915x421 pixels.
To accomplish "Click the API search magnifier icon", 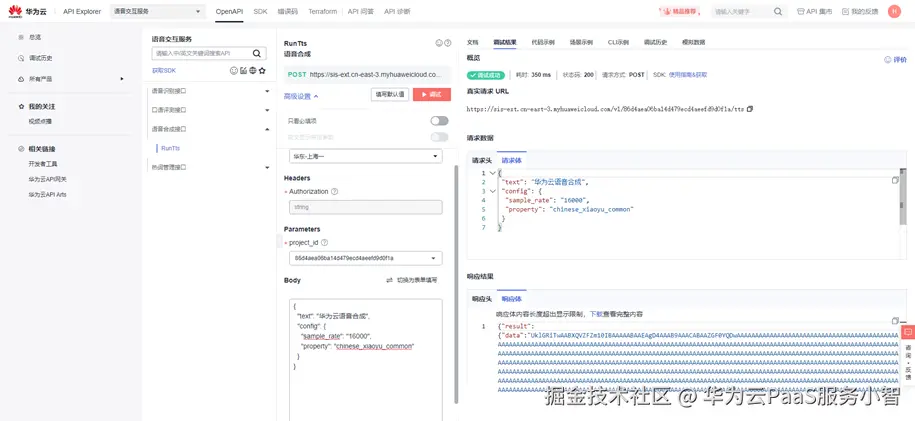I will point(256,53).
